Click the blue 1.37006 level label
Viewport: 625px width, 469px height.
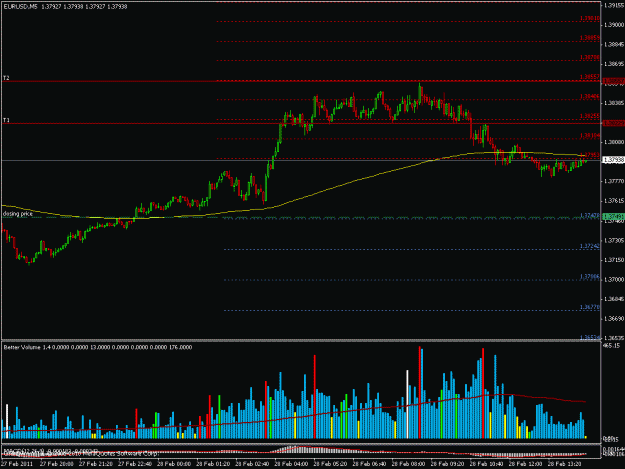(590, 277)
